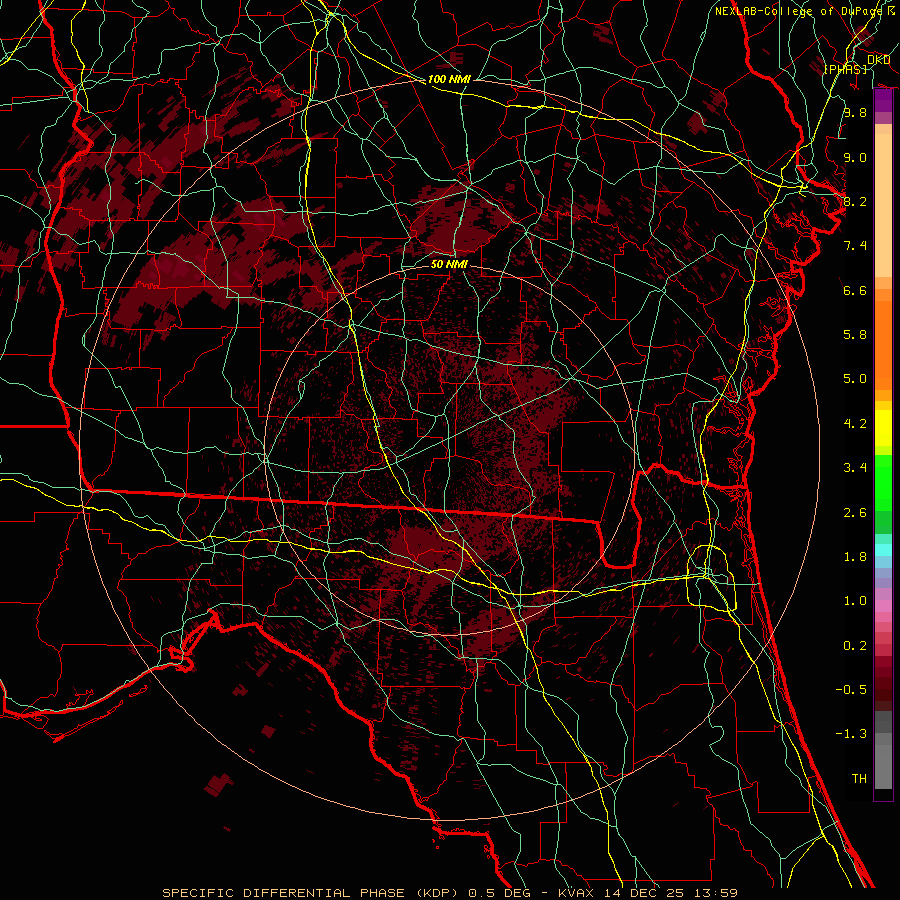The width and height of the screenshot is (900, 900).
Task: Click the orange swatch near 5.8
Action: point(883,335)
